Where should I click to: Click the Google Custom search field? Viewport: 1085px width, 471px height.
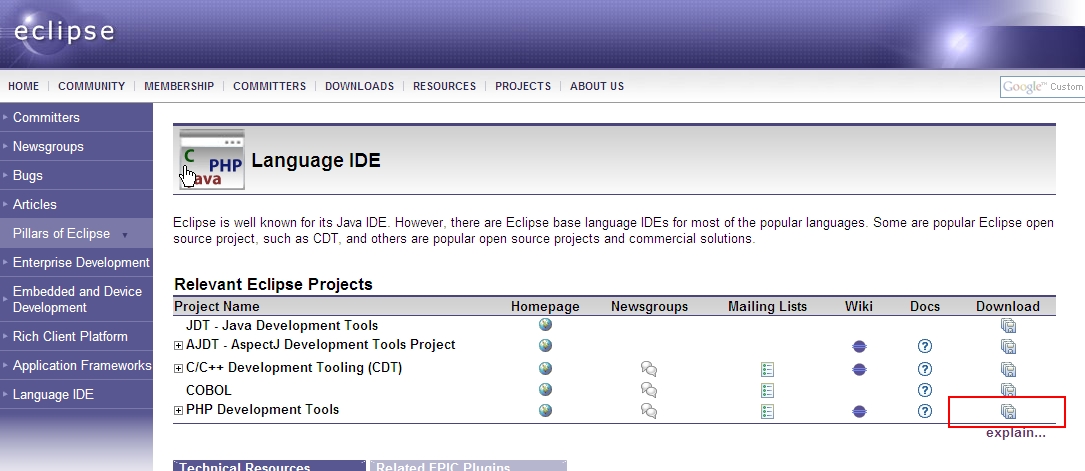coord(1042,87)
